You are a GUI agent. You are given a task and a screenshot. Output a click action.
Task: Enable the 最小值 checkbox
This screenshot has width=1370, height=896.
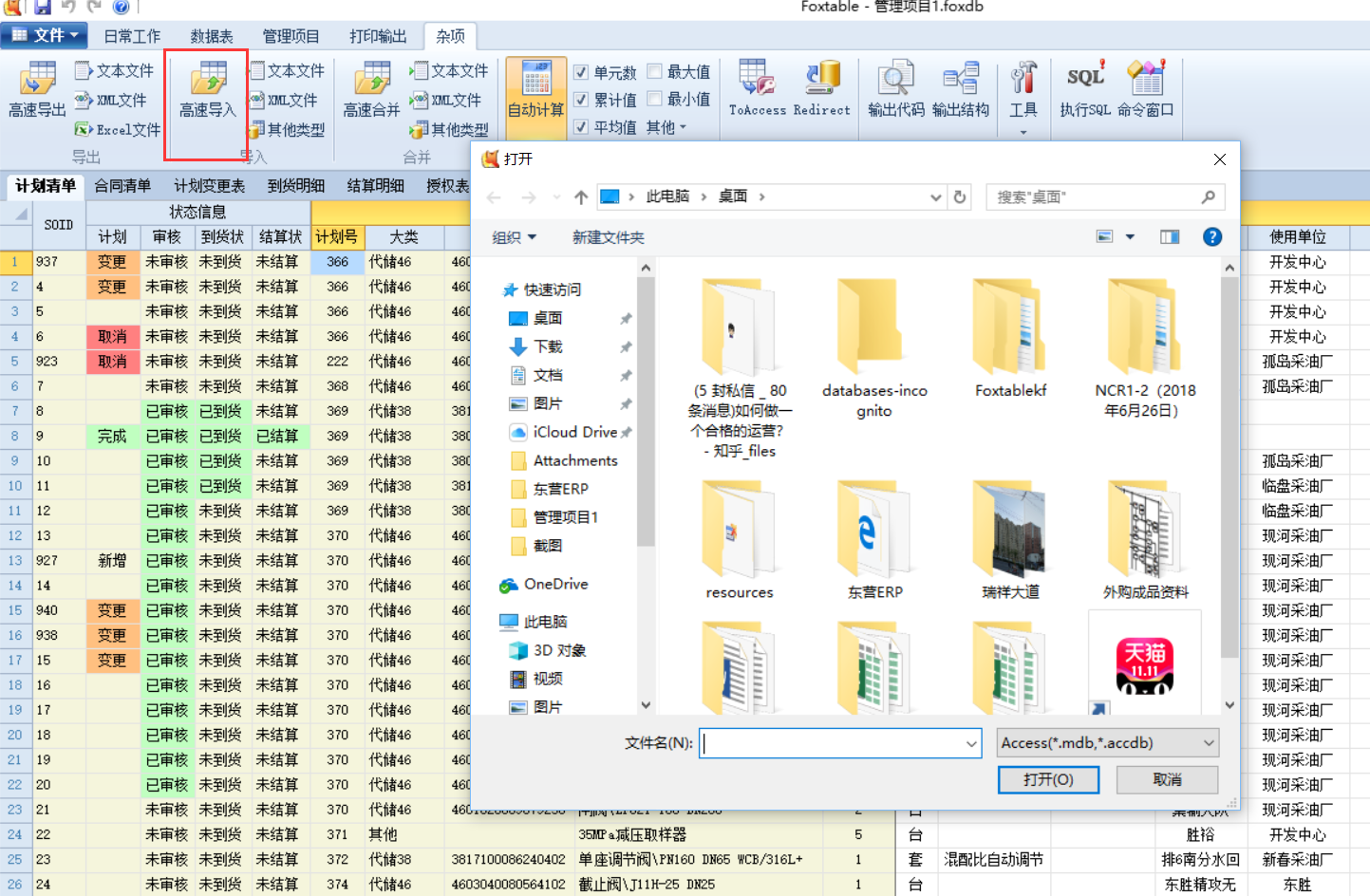tap(654, 99)
